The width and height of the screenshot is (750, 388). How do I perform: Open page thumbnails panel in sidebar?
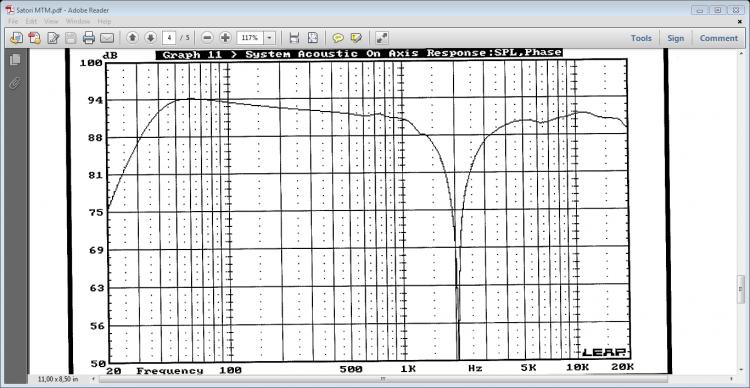click(x=15, y=60)
